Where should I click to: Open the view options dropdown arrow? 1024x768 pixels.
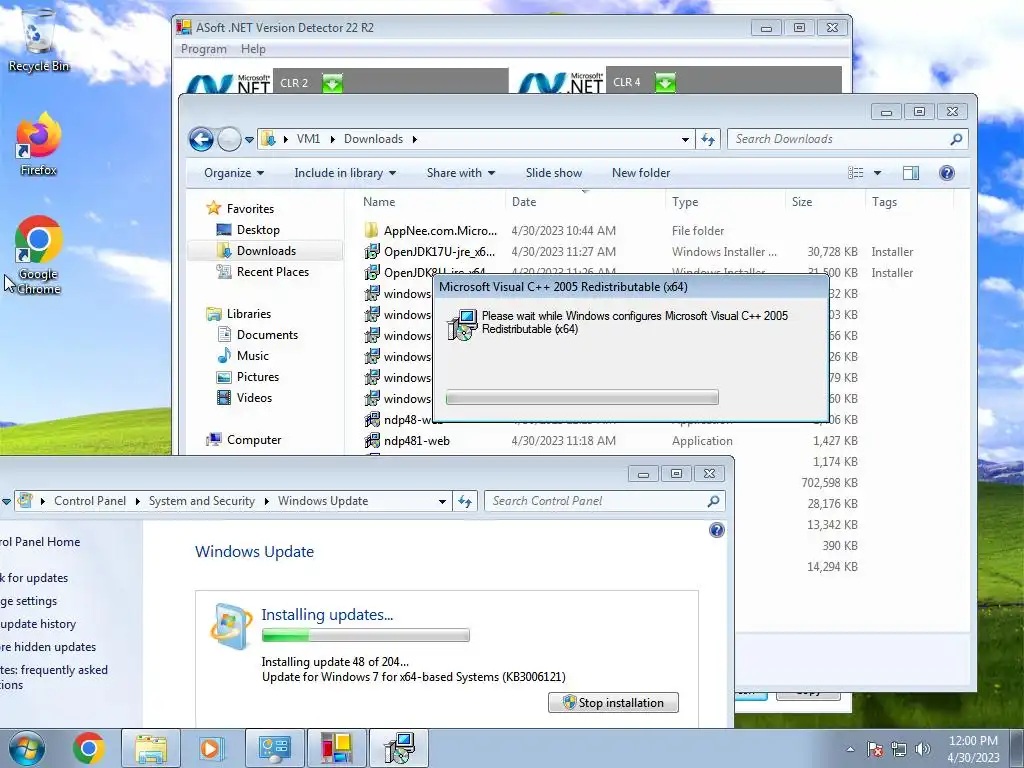(878, 173)
